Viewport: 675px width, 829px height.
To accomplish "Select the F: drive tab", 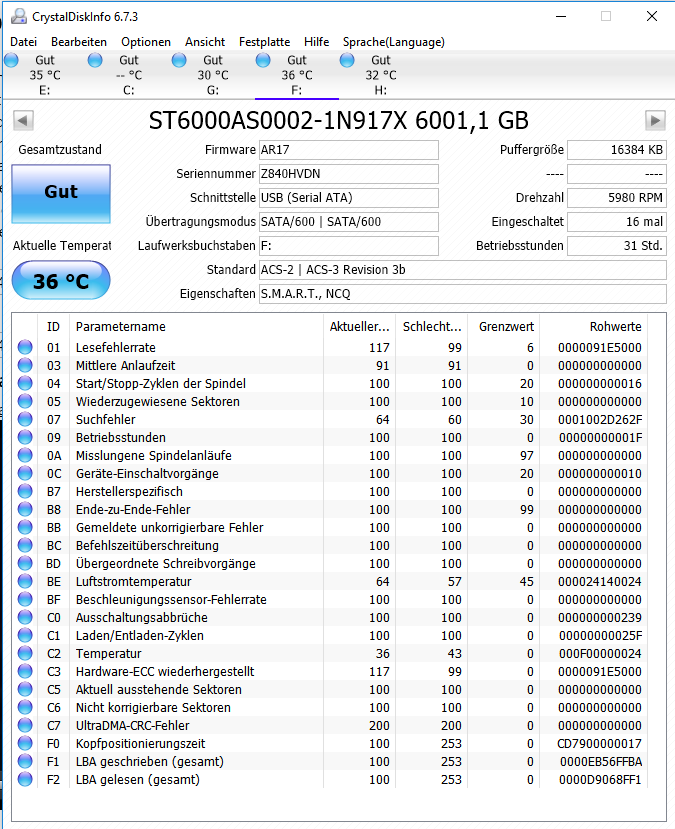I will pos(297,75).
